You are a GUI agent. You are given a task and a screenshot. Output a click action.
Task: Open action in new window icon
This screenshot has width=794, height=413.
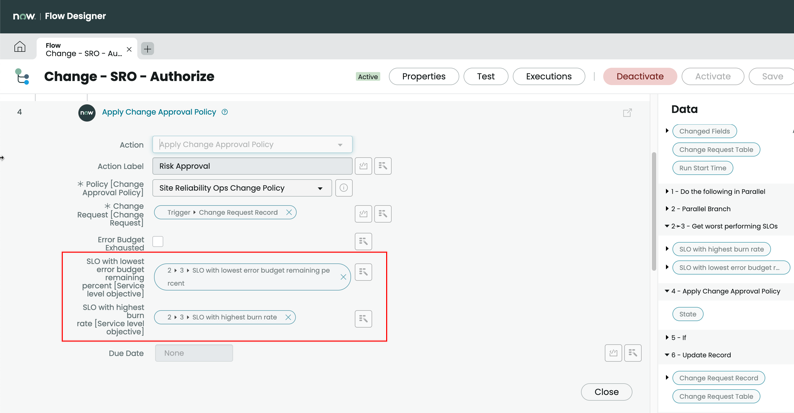coord(627,112)
